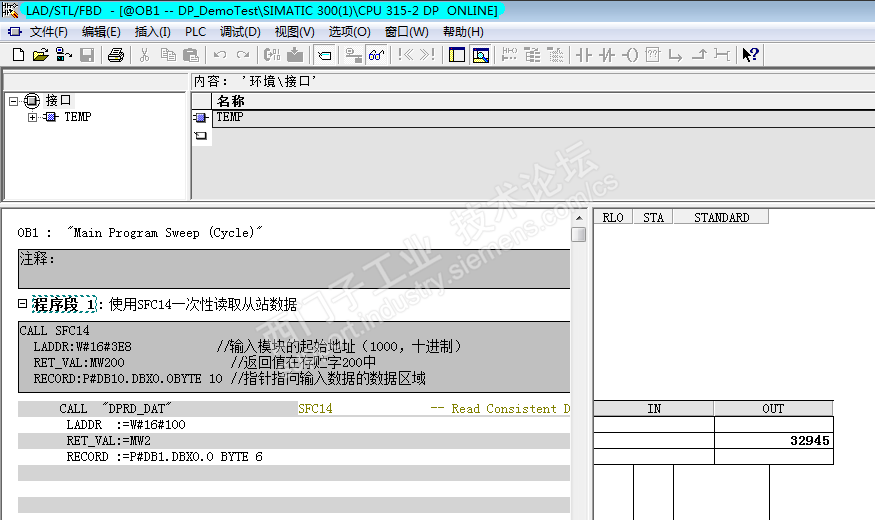Click the SFC14 comment text
The height and width of the screenshot is (520, 875).
coord(315,408)
